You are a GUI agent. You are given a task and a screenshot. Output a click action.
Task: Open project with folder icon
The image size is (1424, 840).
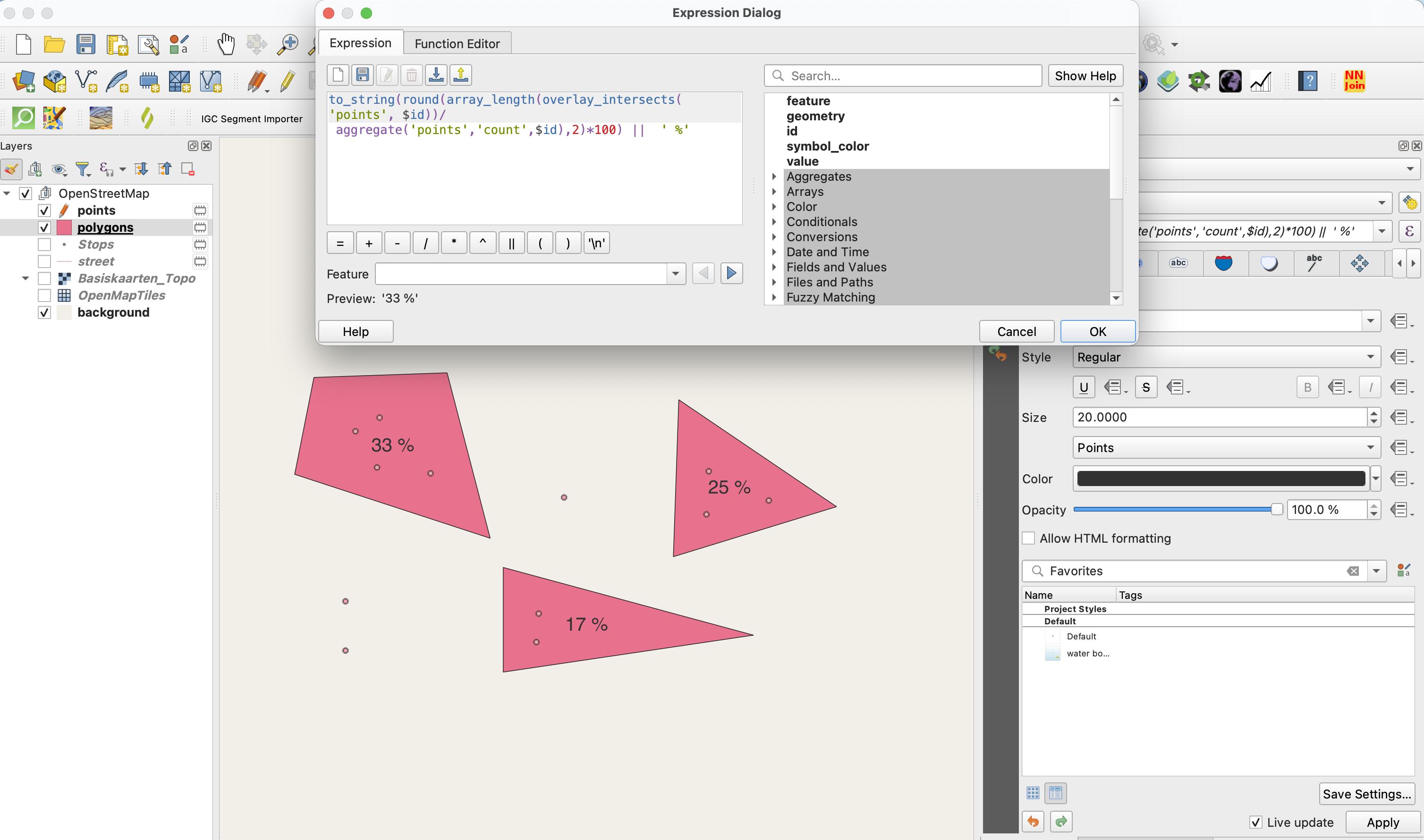click(54, 44)
